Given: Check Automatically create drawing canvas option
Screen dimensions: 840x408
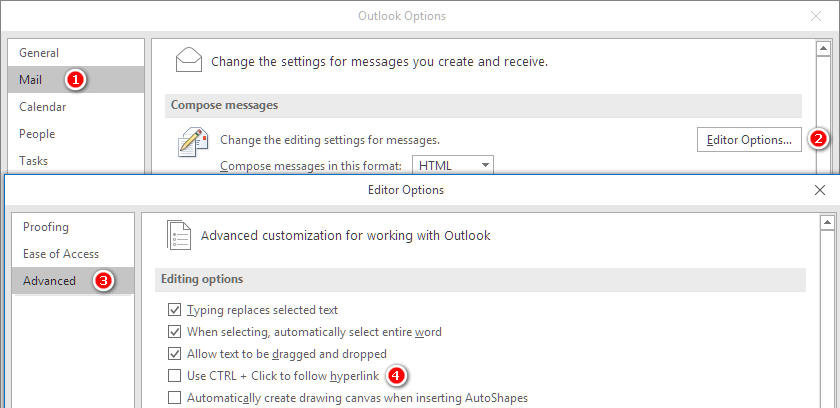Looking at the screenshot, I should pos(174,398).
